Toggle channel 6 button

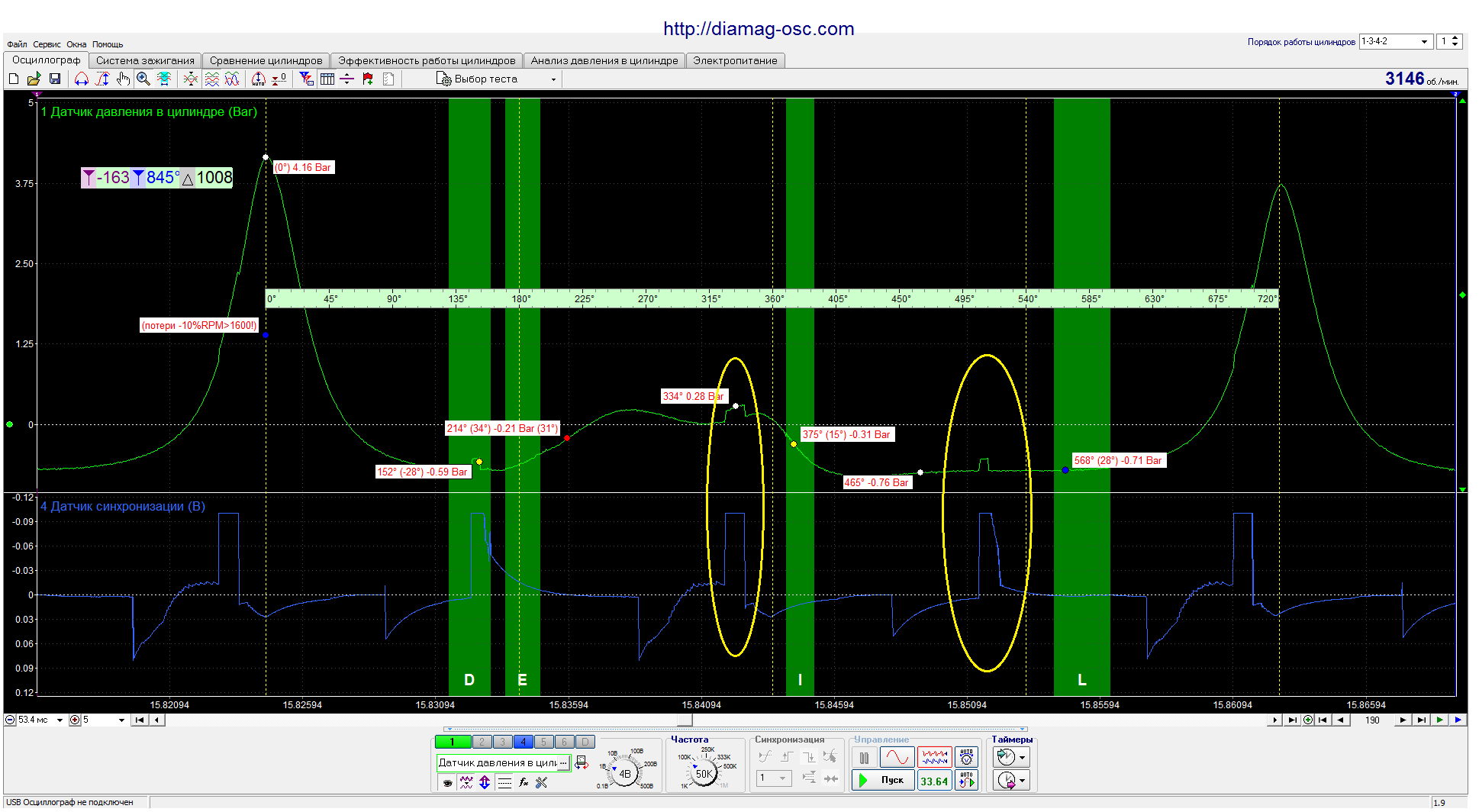[564, 742]
